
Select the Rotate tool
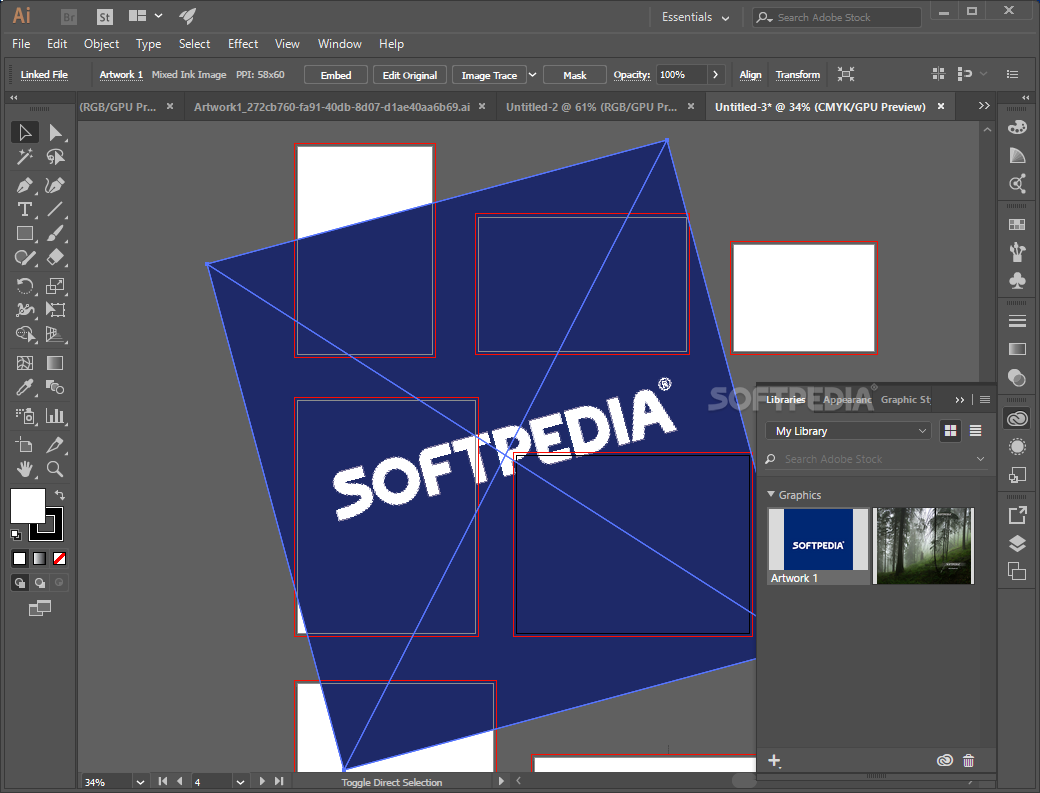pos(25,286)
